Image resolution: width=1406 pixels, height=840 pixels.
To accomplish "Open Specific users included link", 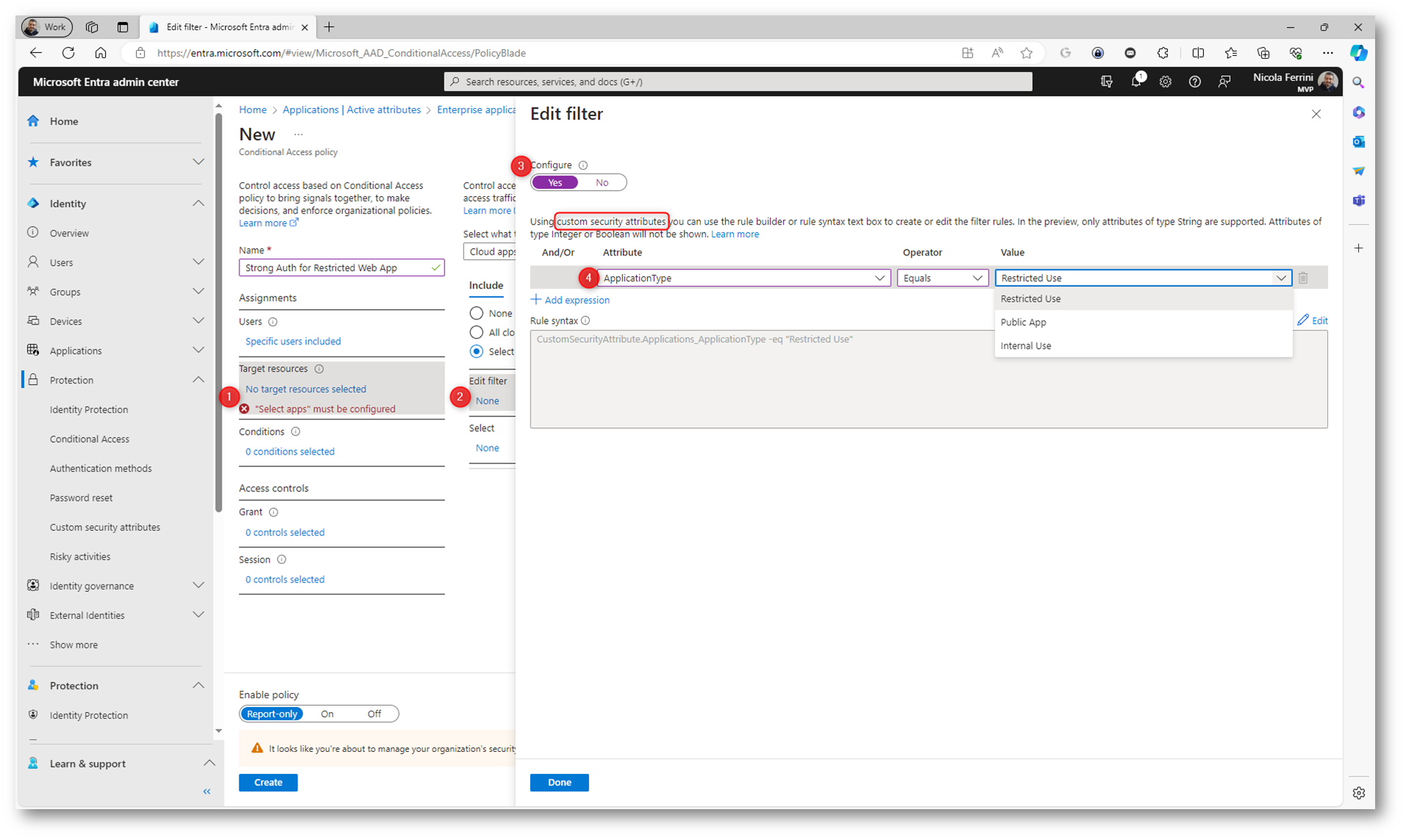I will pyautogui.click(x=293, y=341).
